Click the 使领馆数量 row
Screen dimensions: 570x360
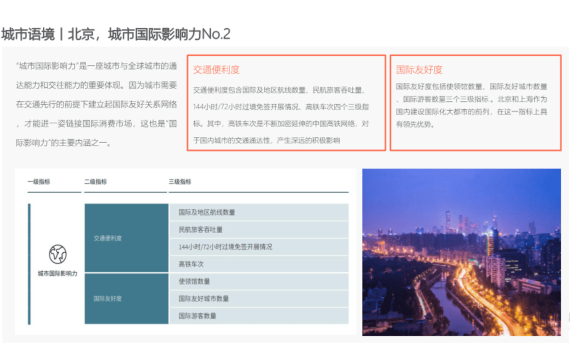(259, 281)
